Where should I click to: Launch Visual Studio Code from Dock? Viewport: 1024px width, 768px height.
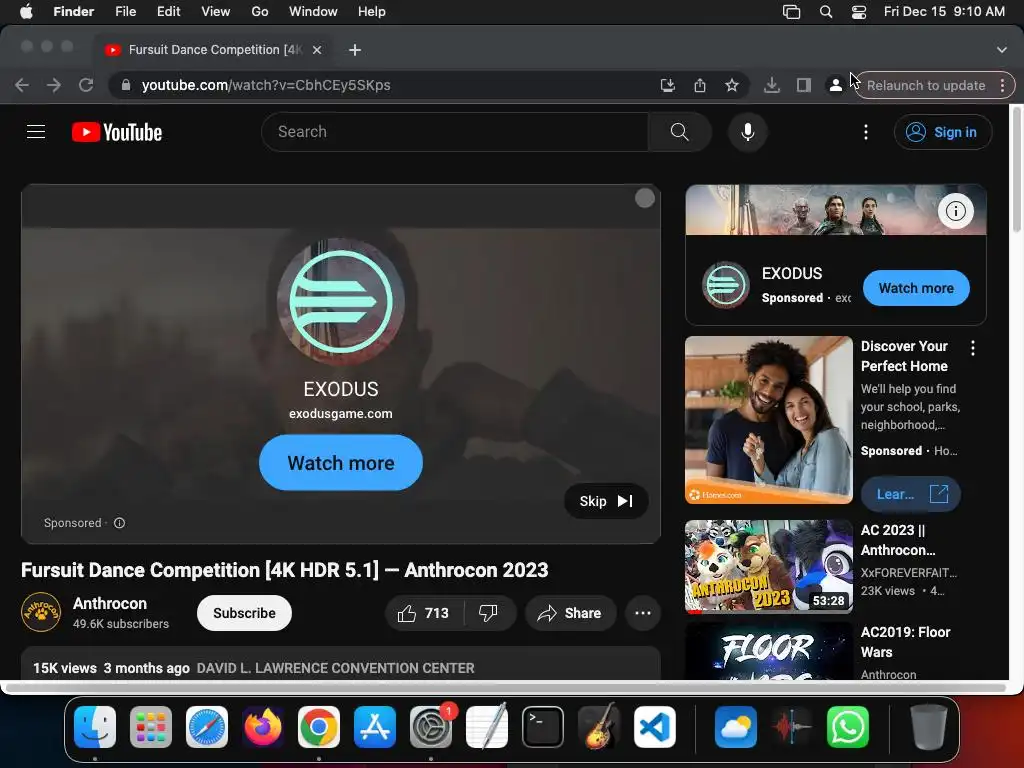[655, 727]
